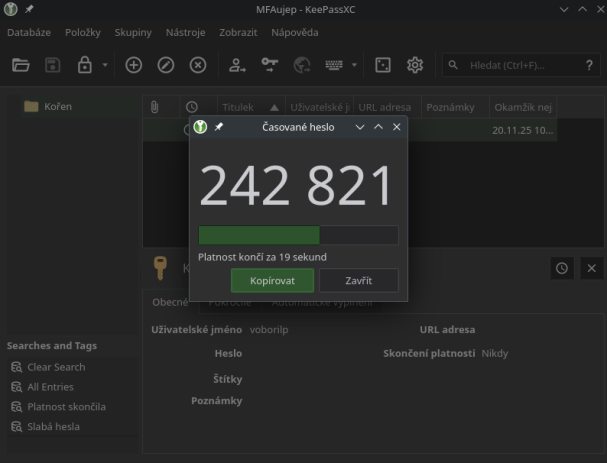Image resolution: width=607 pixels, height=463 pixels.
Task: Open the Databáze menu
Action: [28, 32]
